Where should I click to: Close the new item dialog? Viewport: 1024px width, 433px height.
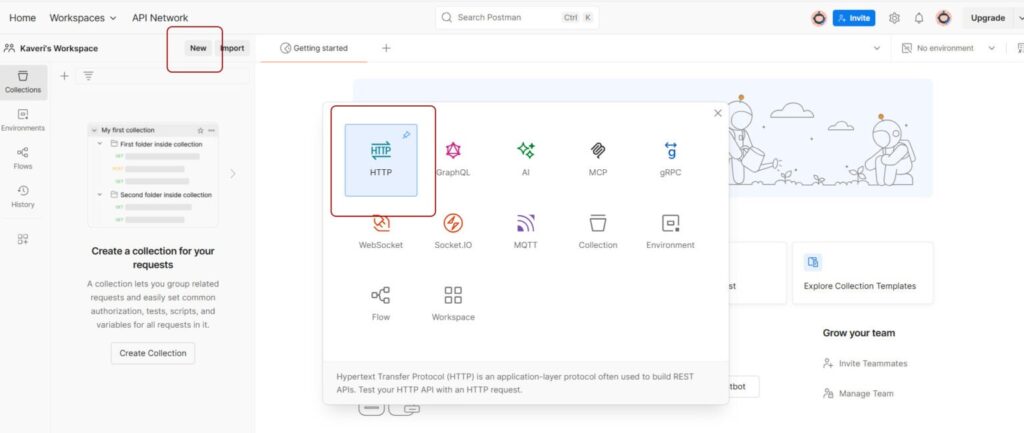point(718,113)
